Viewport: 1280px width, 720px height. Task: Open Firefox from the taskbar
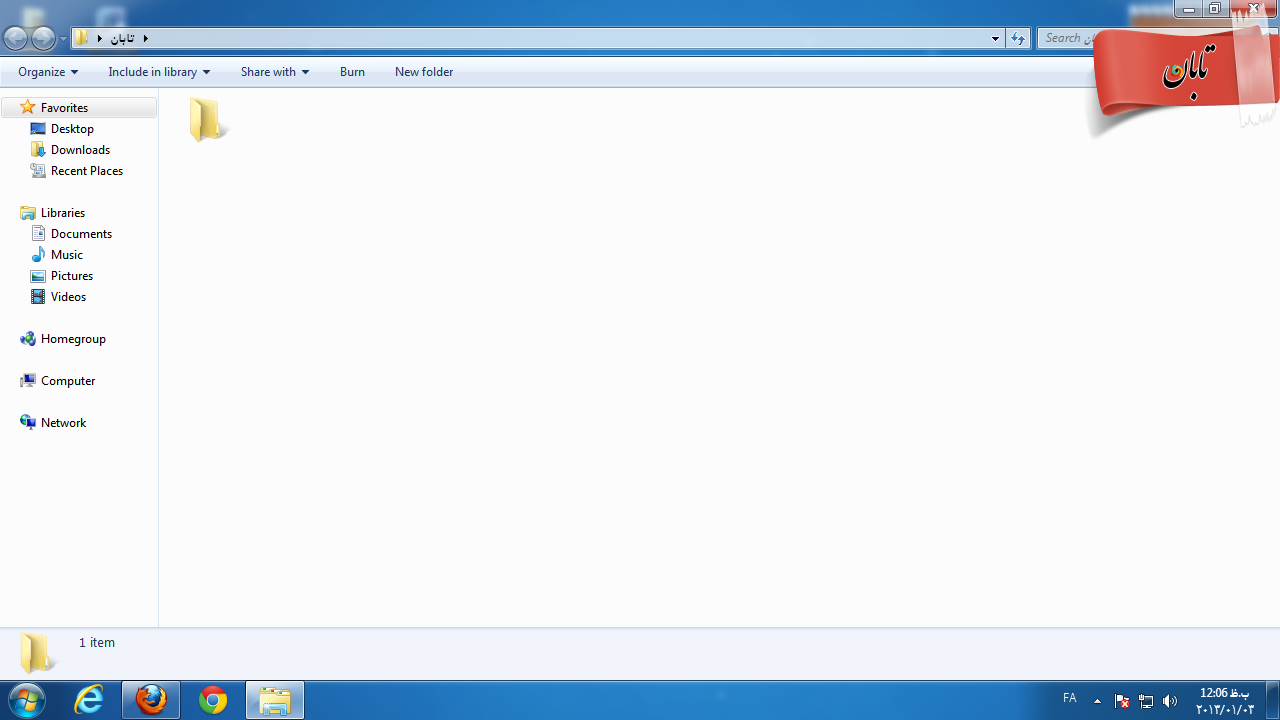(152, 700)
